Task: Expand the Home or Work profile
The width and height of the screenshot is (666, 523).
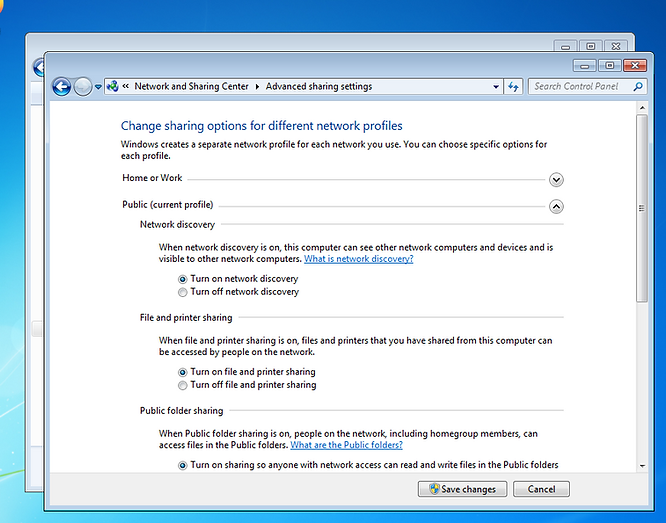Action: pos(556,180)
